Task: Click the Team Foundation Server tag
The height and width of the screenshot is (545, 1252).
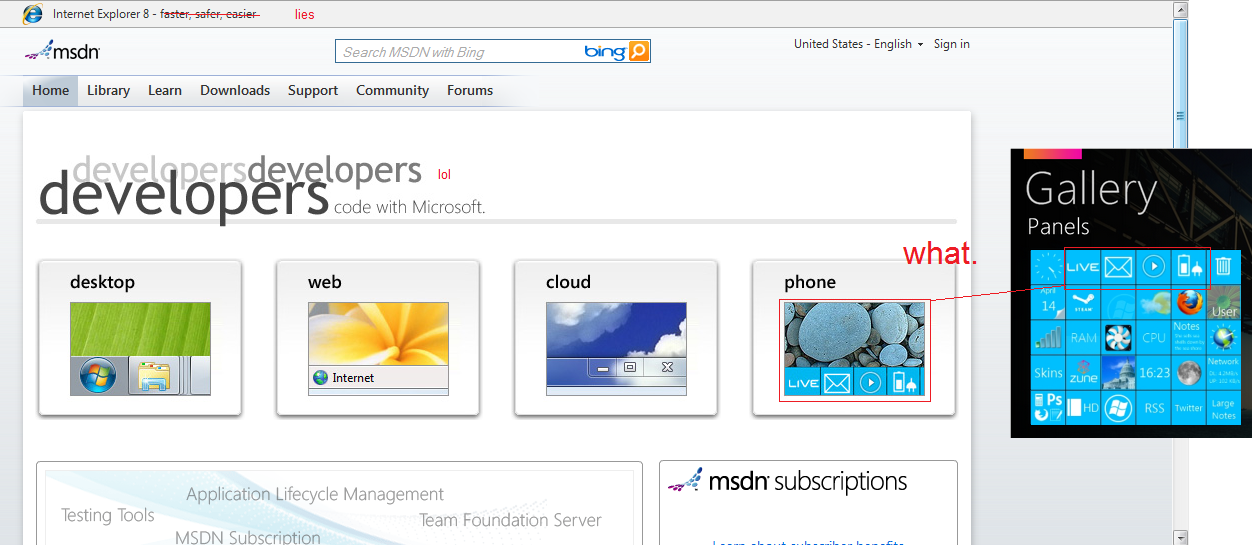Action: [510, 520]
